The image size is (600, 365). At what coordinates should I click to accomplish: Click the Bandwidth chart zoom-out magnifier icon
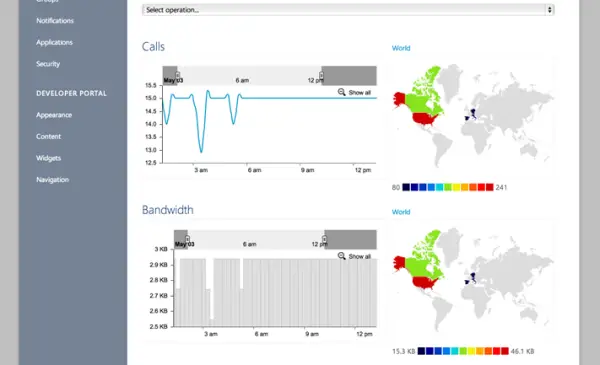pyautogui.click(x=342, y=256)
